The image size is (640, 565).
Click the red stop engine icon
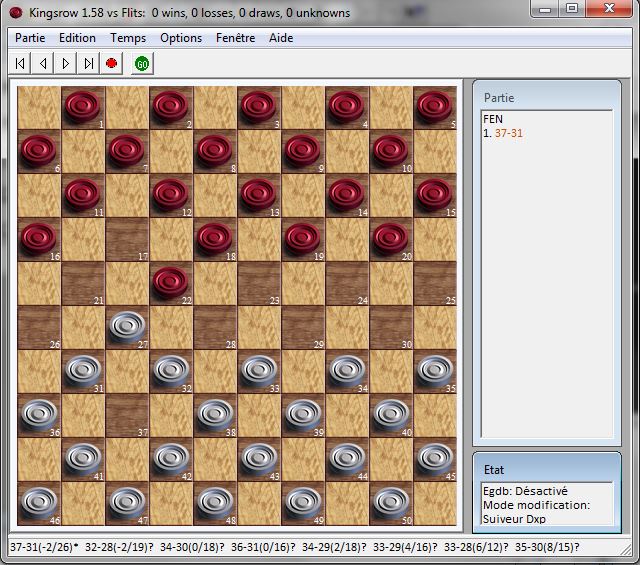tap(112, 63)
